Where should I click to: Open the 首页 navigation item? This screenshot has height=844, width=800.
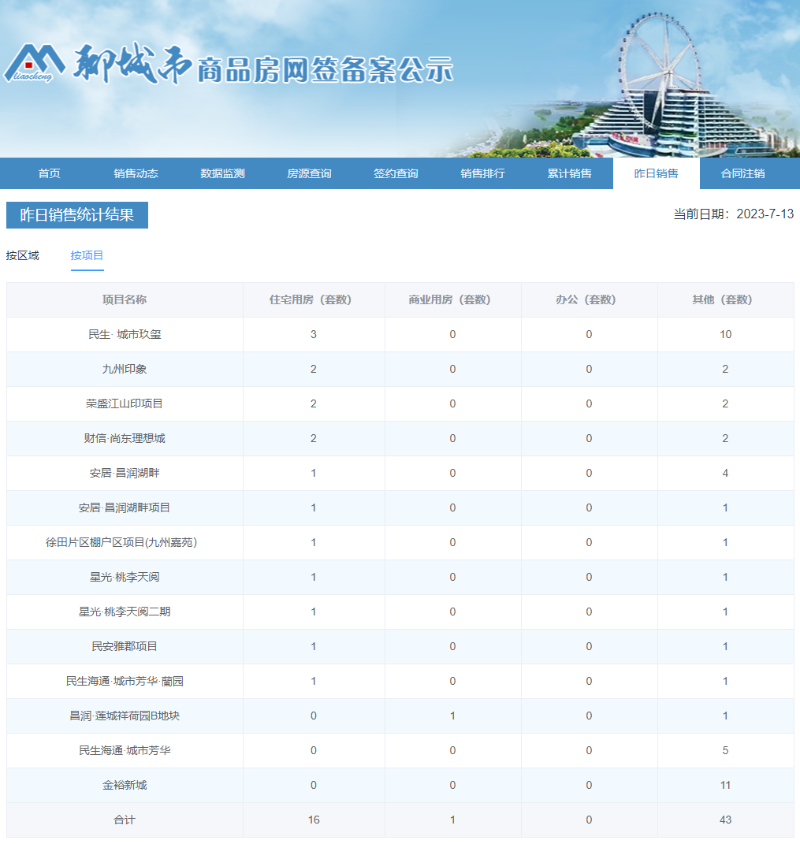(x=49, y=173)
